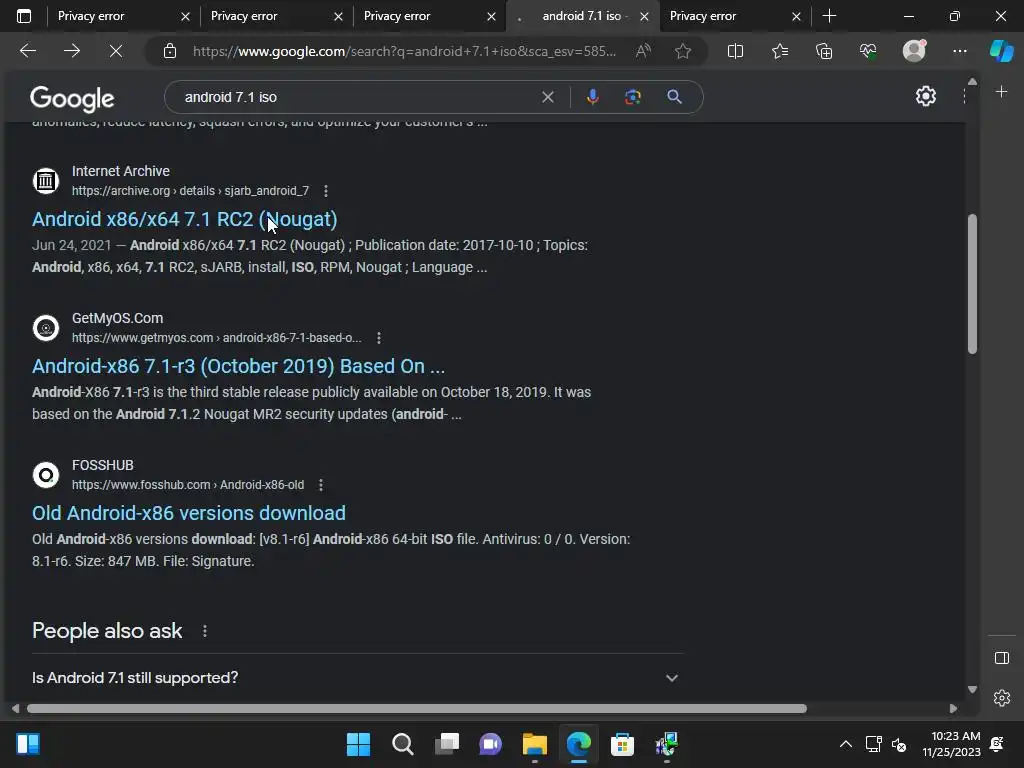Show hidden system tray icons
This screenshot has height=768, width=1024.
(846, 744)
